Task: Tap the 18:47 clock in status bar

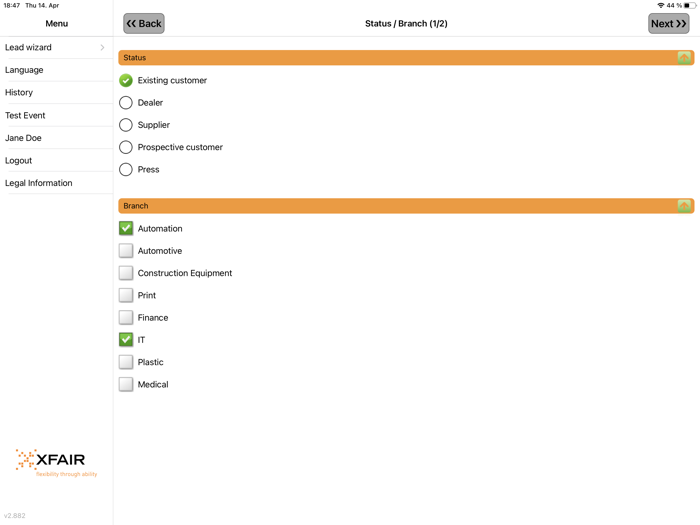Action: click(x=12, y=5)
